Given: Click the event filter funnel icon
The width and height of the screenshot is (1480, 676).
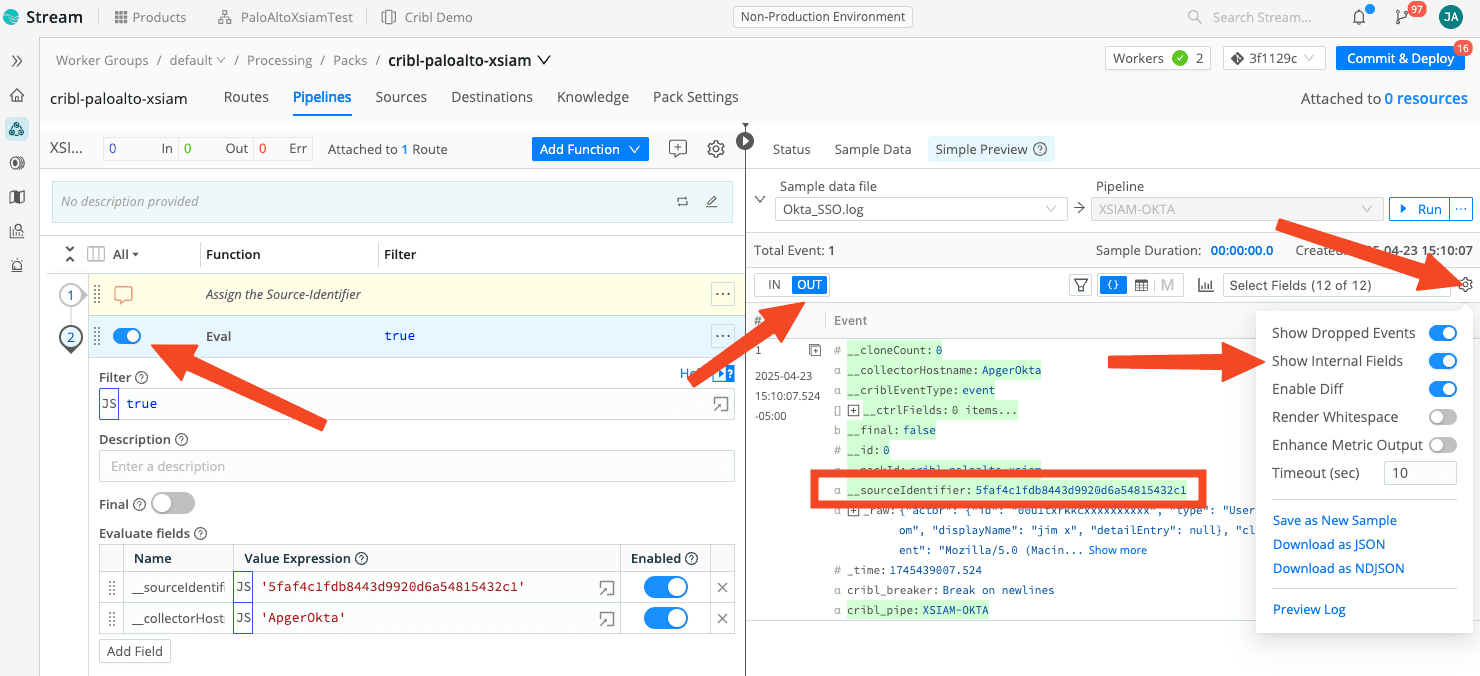Looking at the screenshot, I should pyautogui.click(x=1080, y=285).
